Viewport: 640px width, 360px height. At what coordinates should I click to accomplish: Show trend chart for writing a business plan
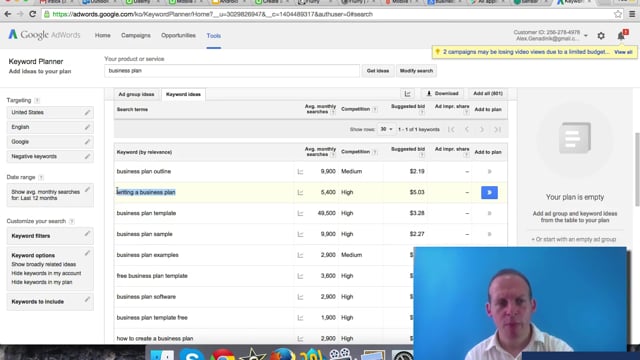tap(300, 193)
